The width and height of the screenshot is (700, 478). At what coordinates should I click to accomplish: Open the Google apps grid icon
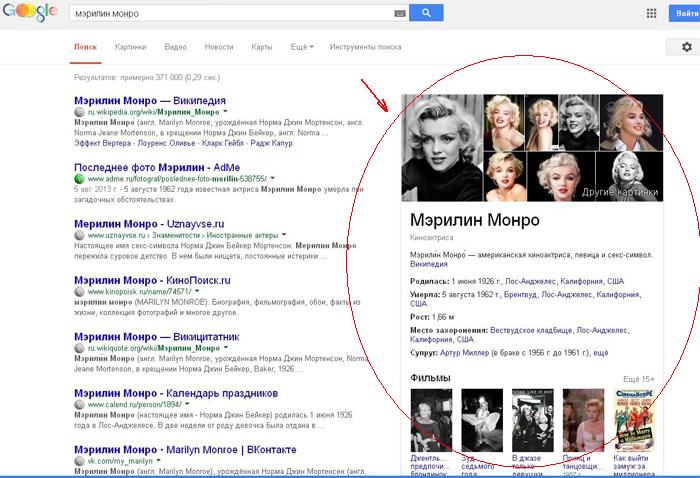(652, 14)
